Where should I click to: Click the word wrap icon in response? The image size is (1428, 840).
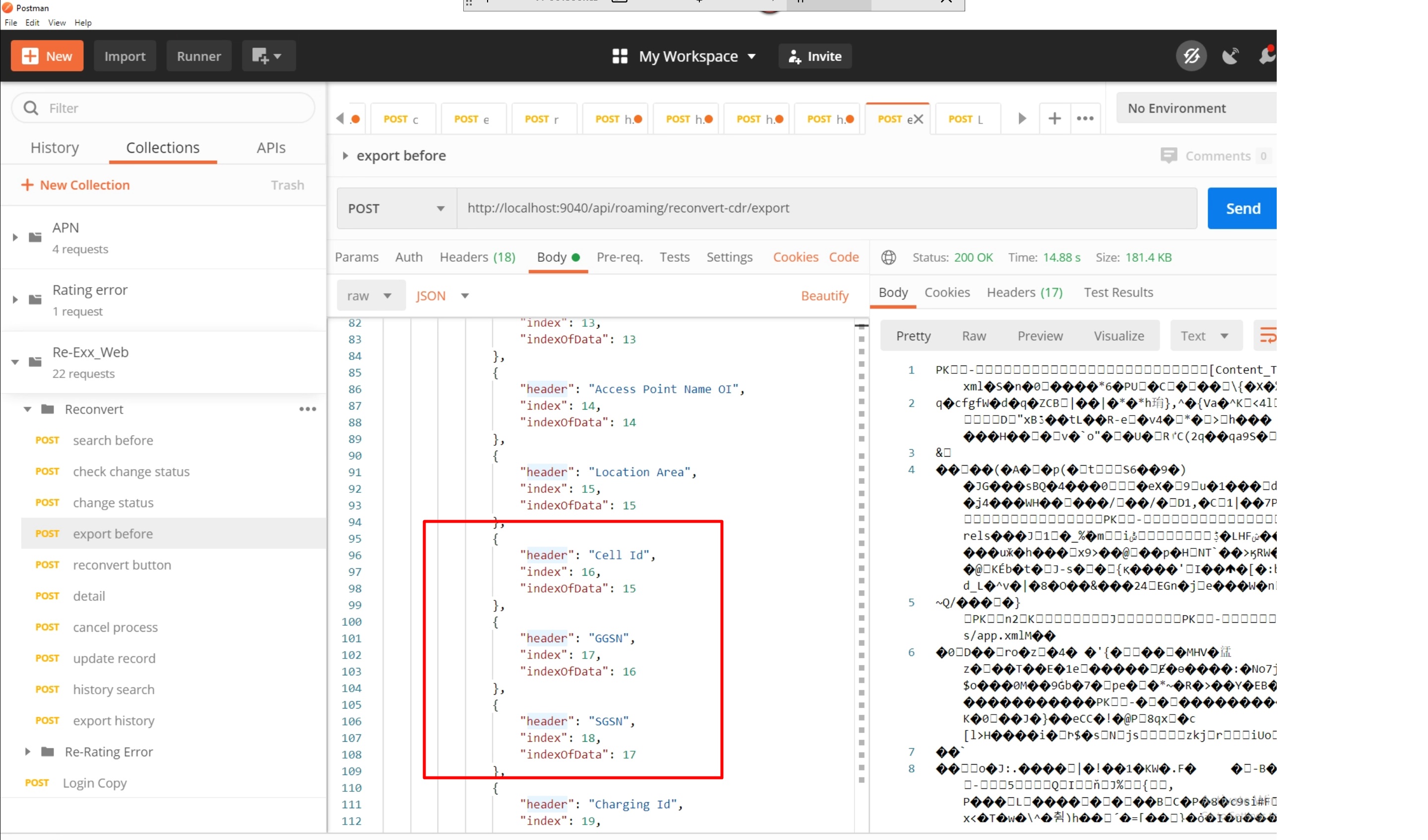(x=1267, y=336)
